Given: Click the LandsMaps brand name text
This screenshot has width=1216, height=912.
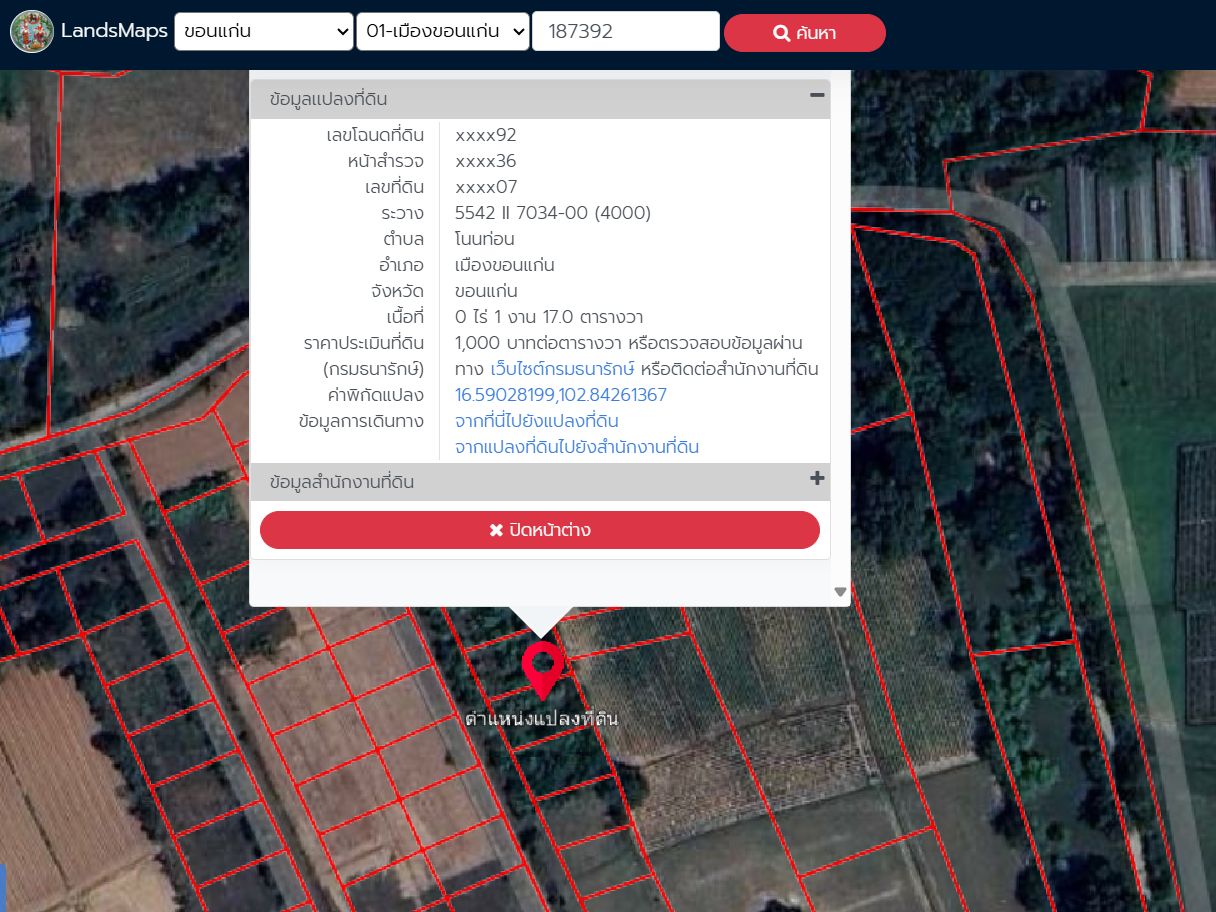Looking at the screenshot, I should click(114, 32).
